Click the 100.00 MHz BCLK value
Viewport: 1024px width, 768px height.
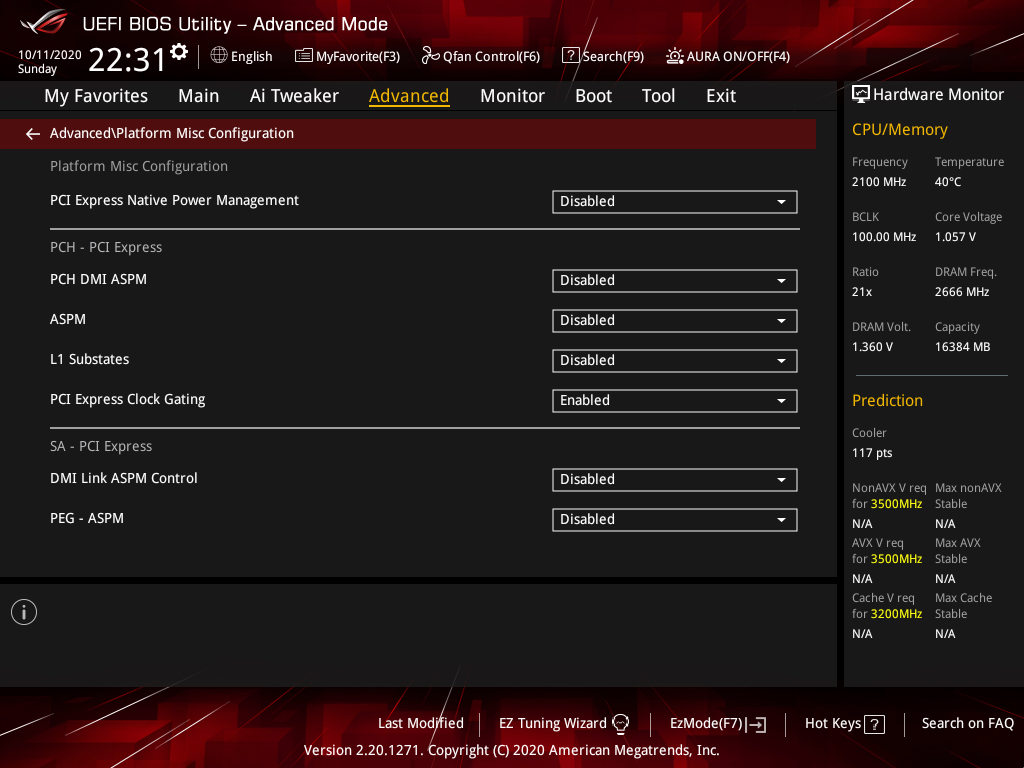point(884,237)
